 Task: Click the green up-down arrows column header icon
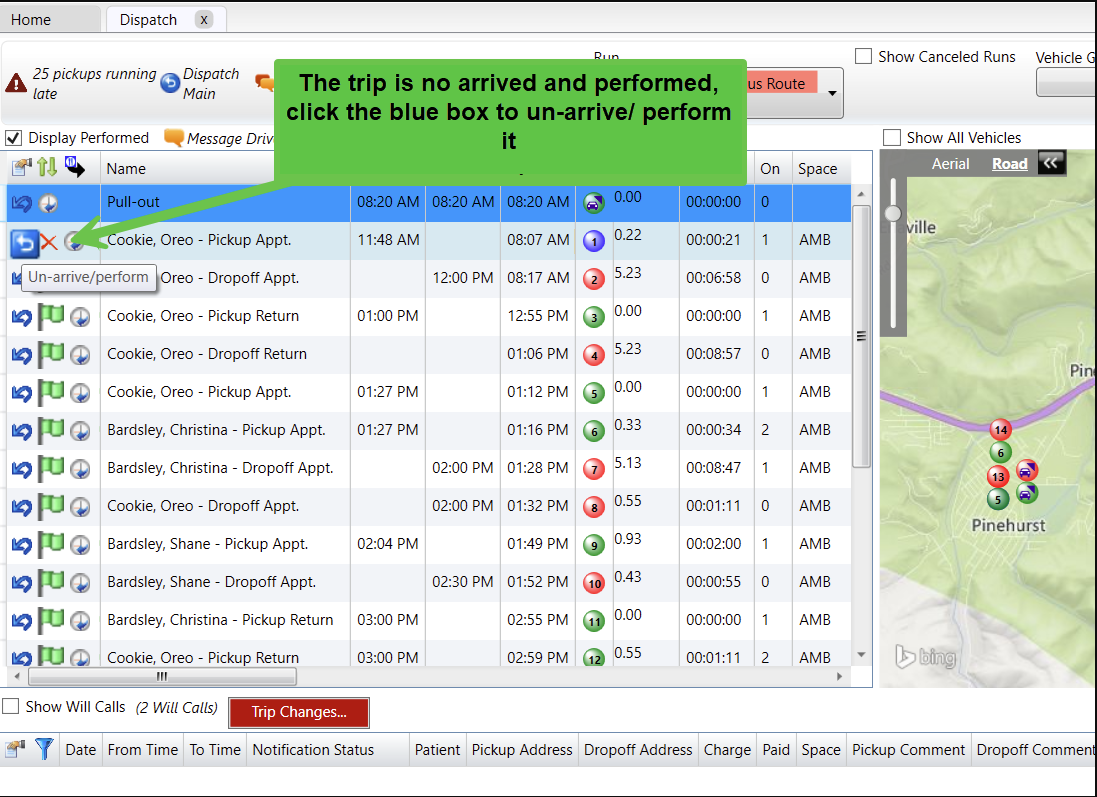click(47, 168)
